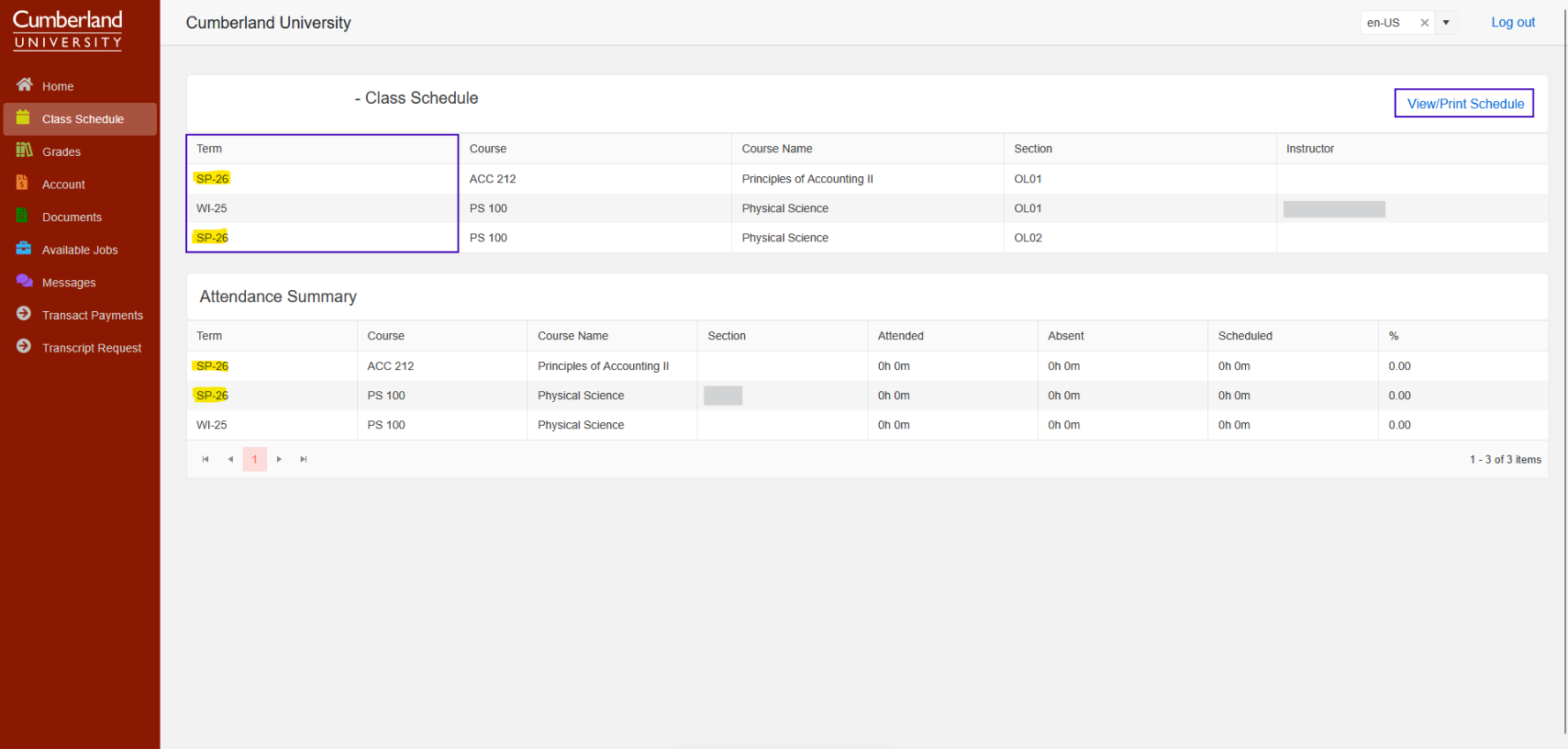
Task: Click WI-25 term in Class Schedule table
Action: pos(212,208)
